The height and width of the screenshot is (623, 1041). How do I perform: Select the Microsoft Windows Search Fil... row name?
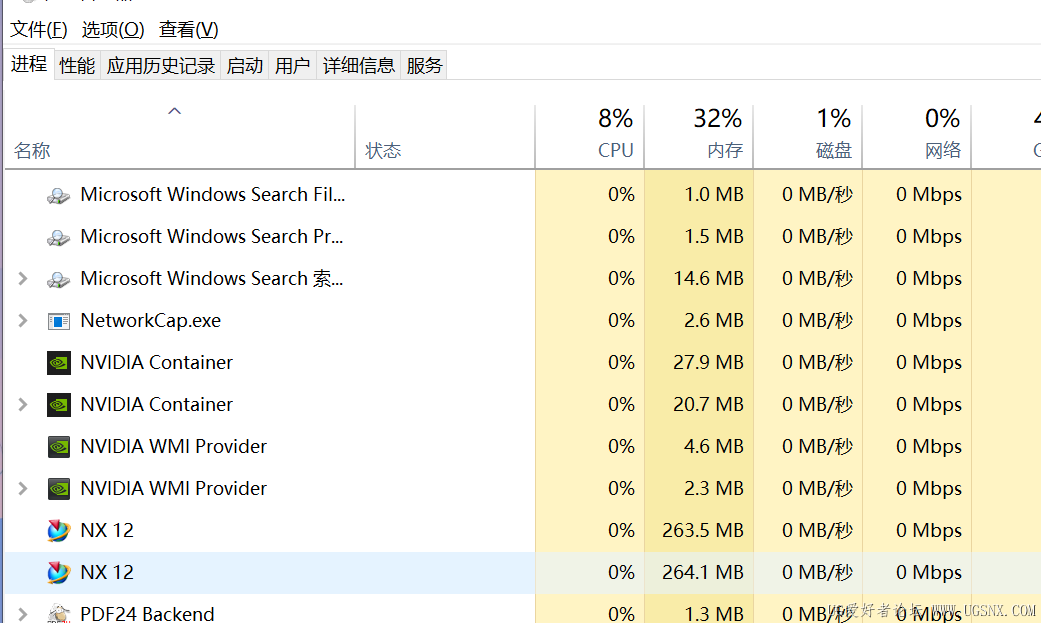212,195
